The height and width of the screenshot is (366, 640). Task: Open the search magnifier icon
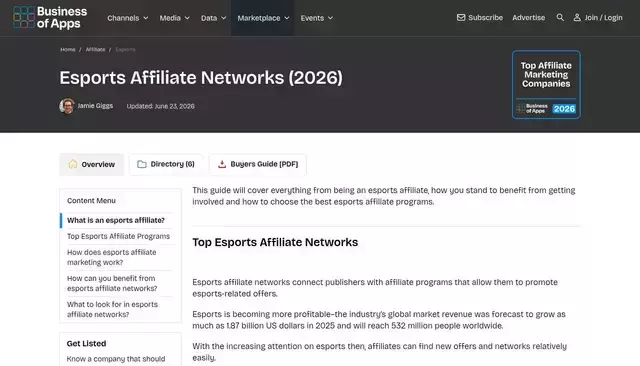(560, 18)
